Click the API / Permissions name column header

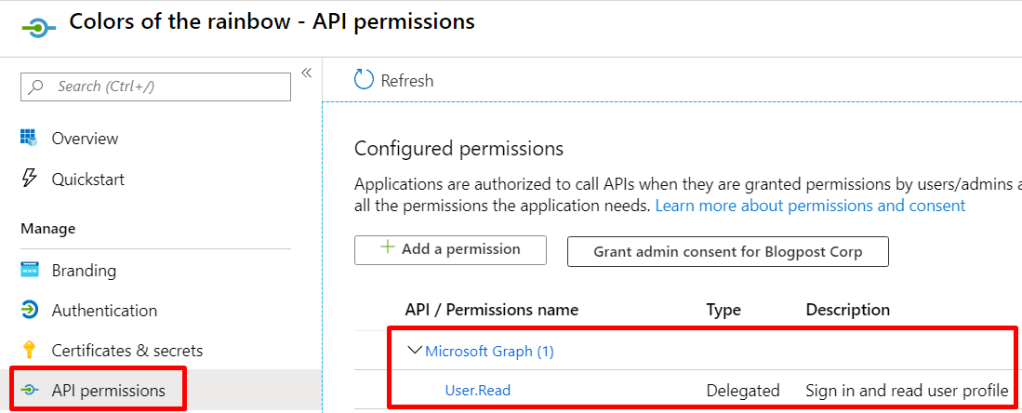pos(491,310)
